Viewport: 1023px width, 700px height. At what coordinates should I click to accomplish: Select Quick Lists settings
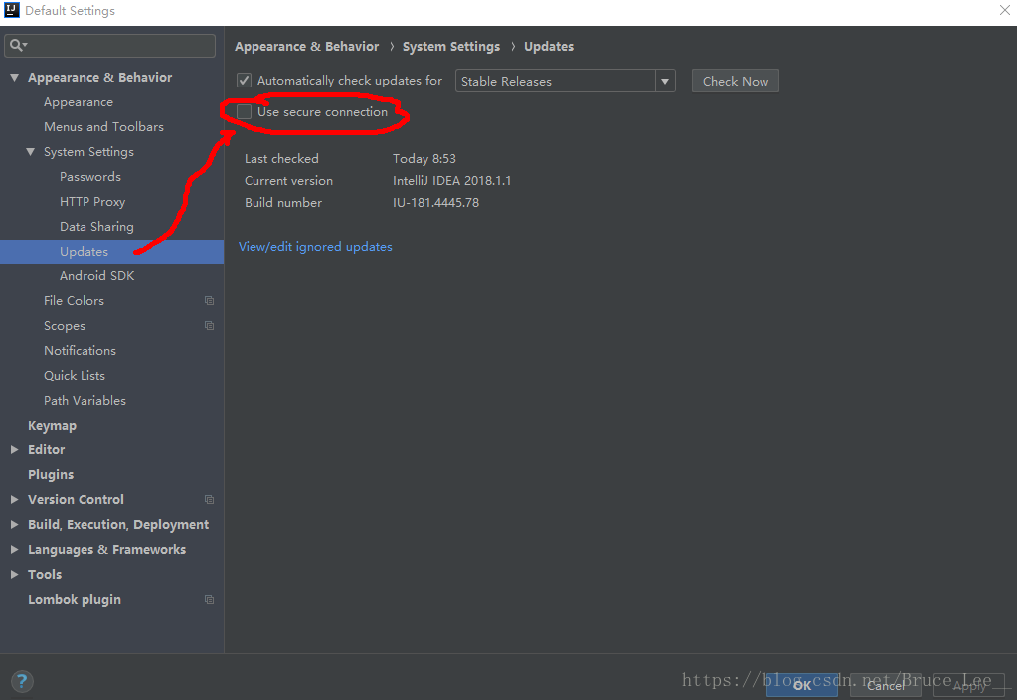click(74, 375)
